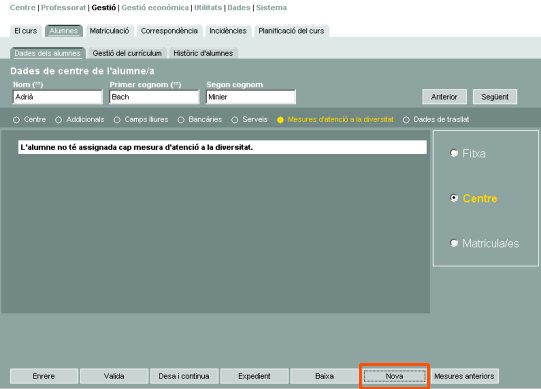Open the Centre top menu
The width and height of the screenshot is (541, 389).
coord(22,8)
